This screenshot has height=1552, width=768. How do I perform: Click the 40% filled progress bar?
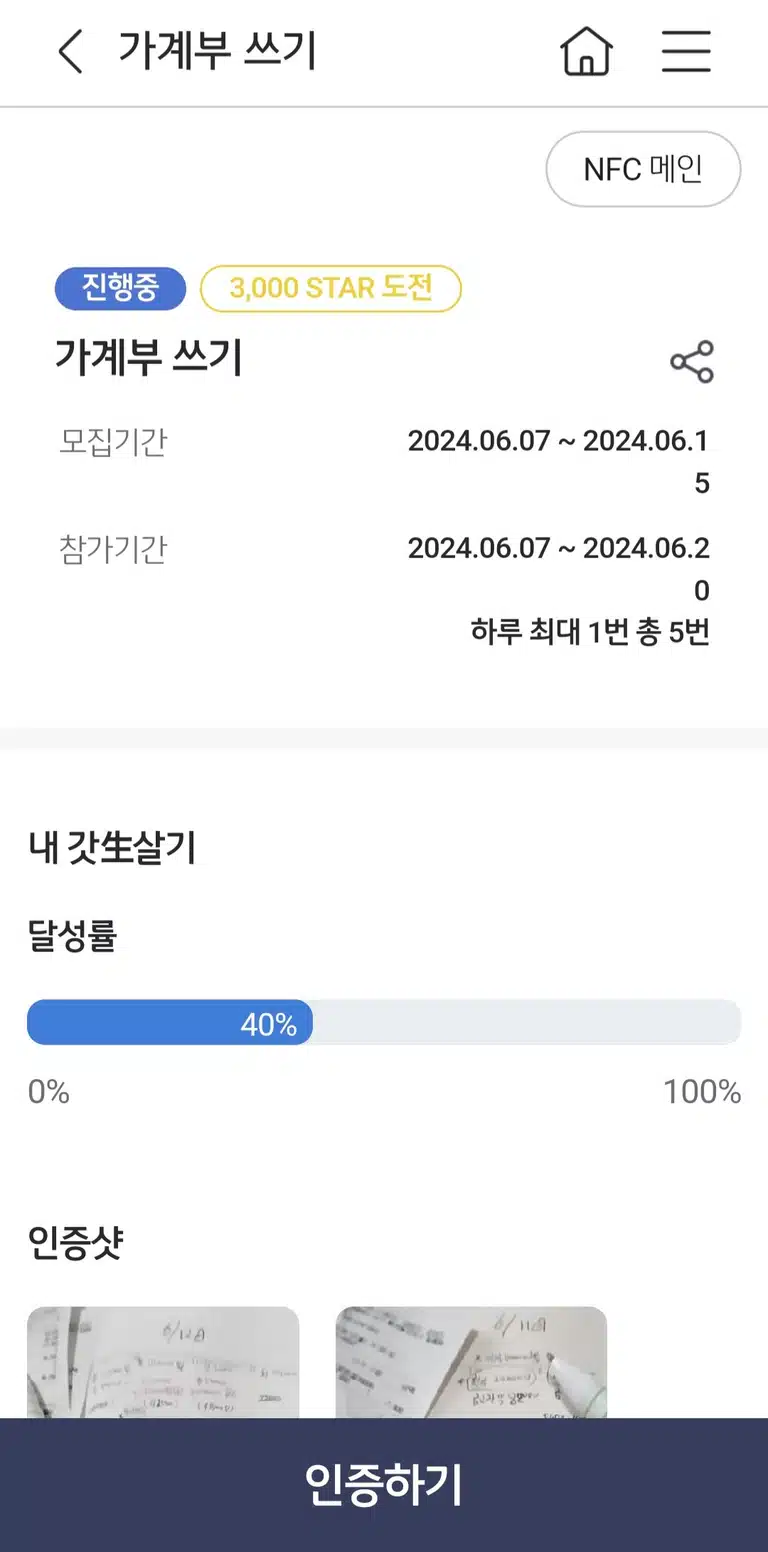(170, 1023)
